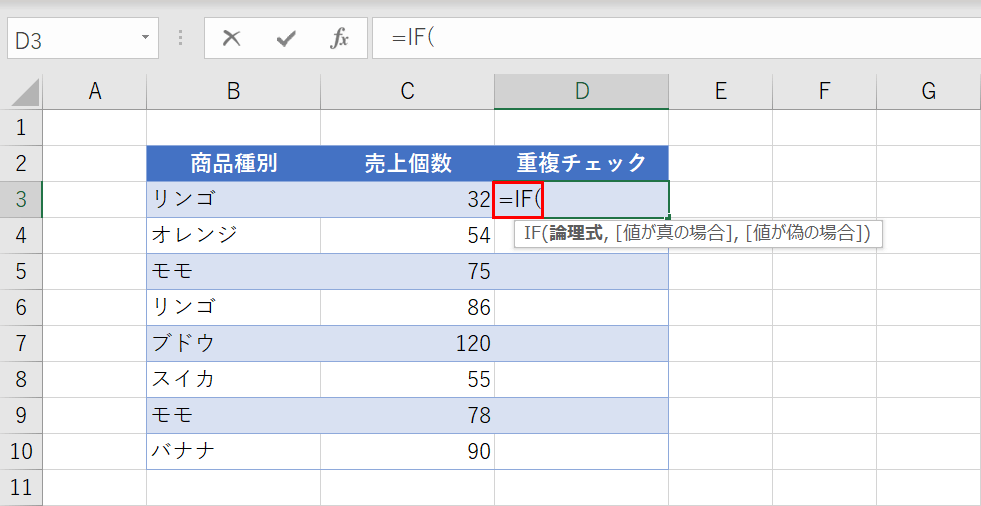Select column B header

point(233,92)
